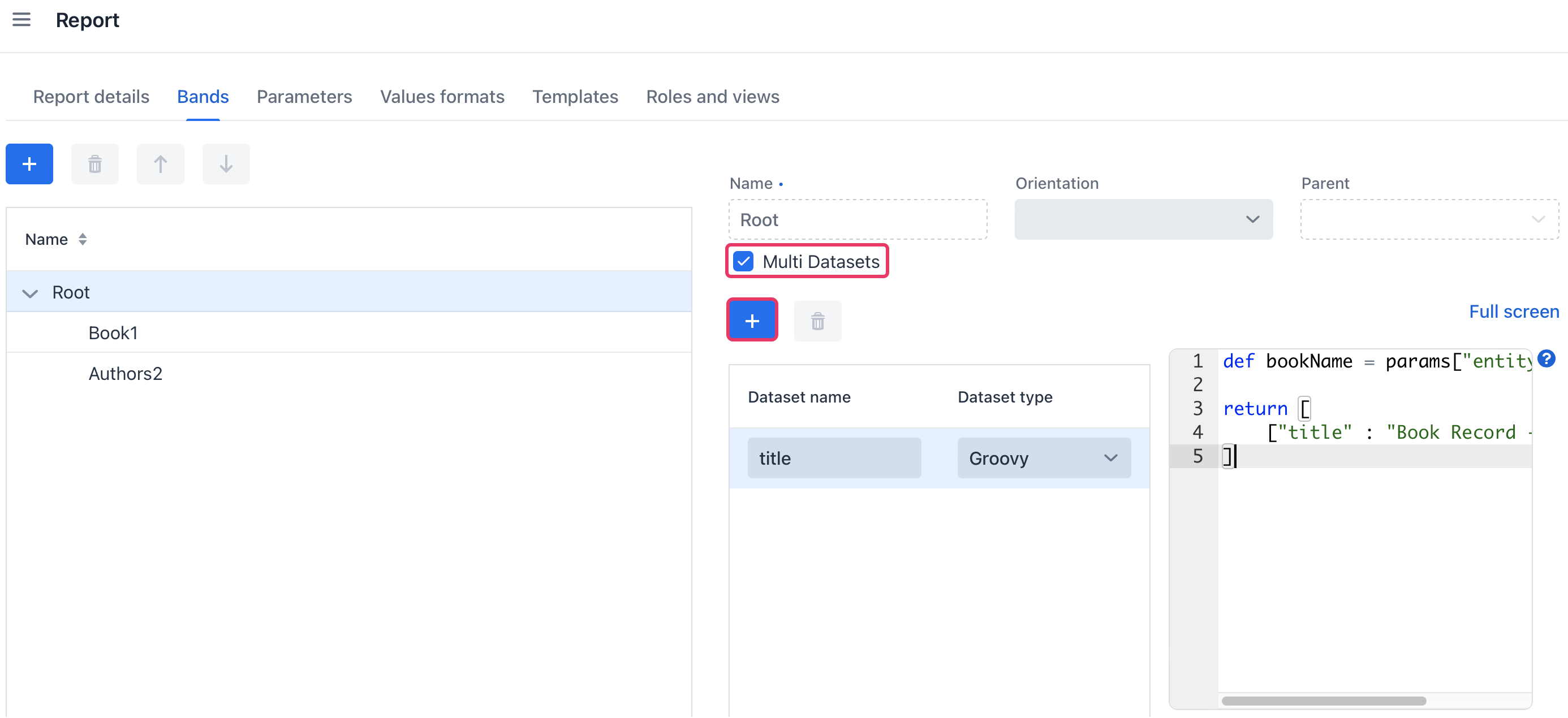This screenshot has height=718, width=1568.
Task: Click the Report page title
Action: coord(87,20)
